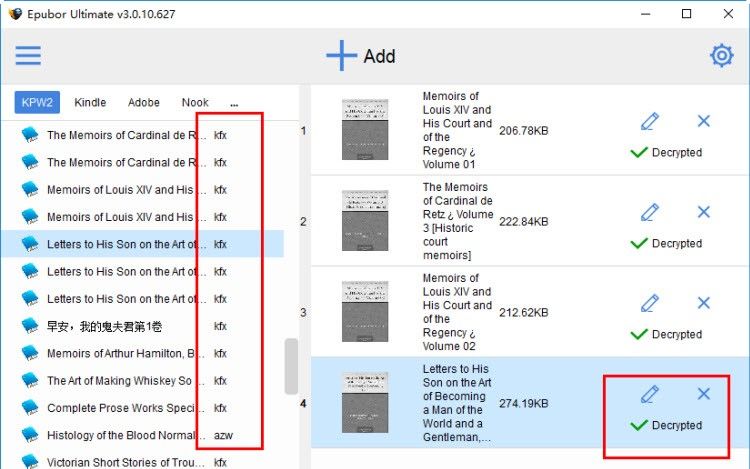750x469 pixels.
Task: Close the Epubor Ultimate window
Action: click(728, 14)
